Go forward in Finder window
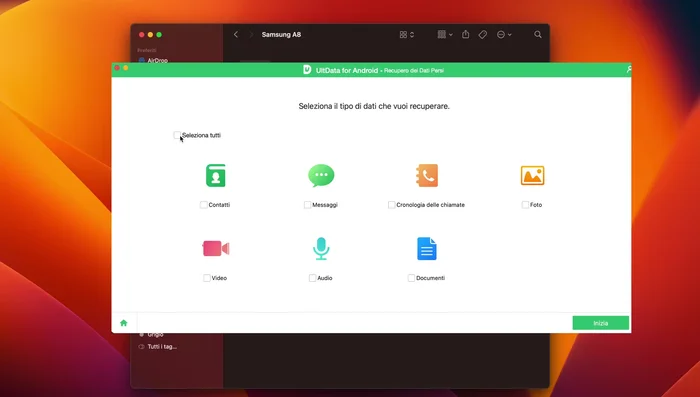700x397 pixels. [x=251, y=34]
